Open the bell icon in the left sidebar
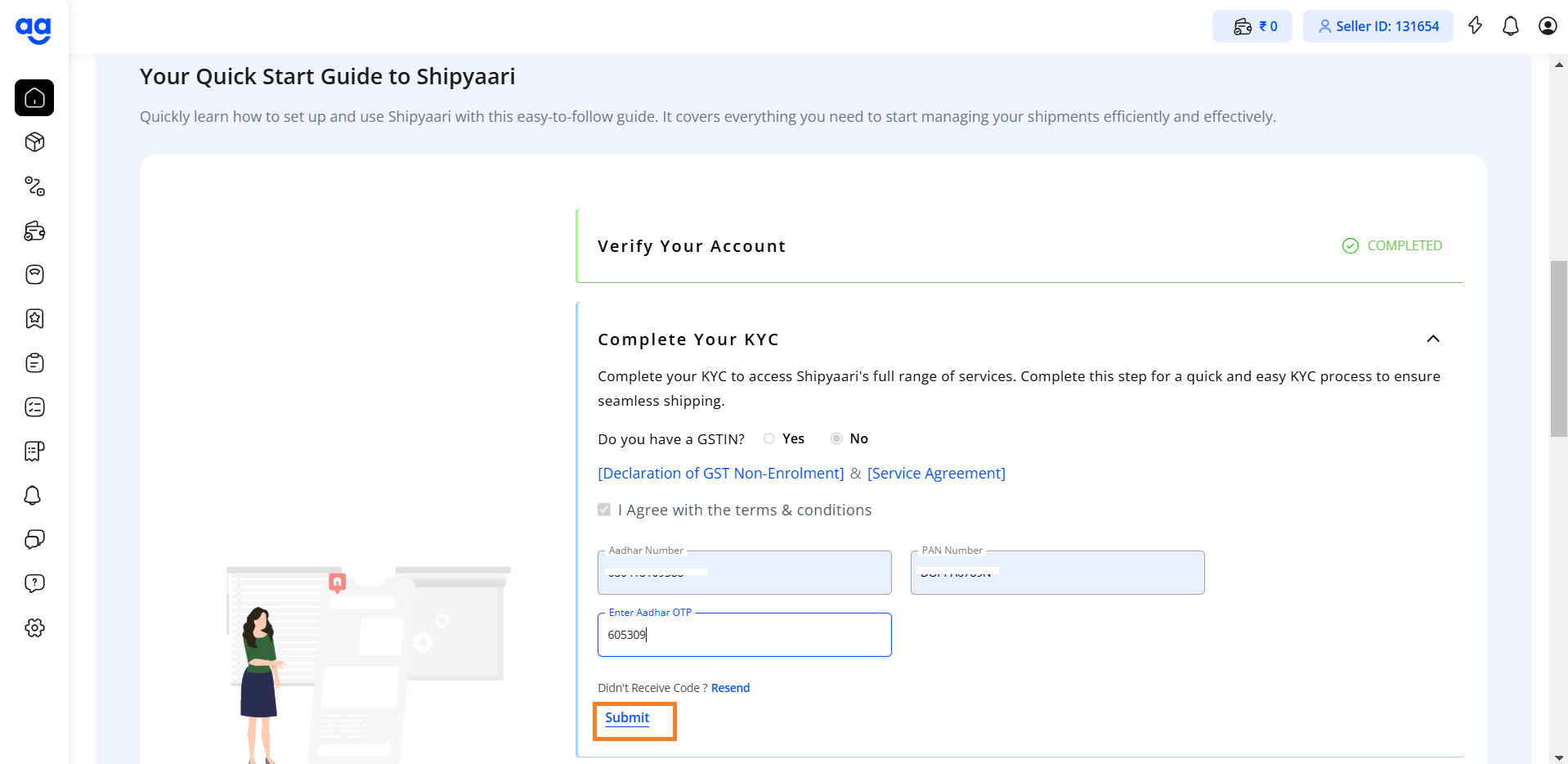The height and width of the screenshot is (764, 1568). 33,496
